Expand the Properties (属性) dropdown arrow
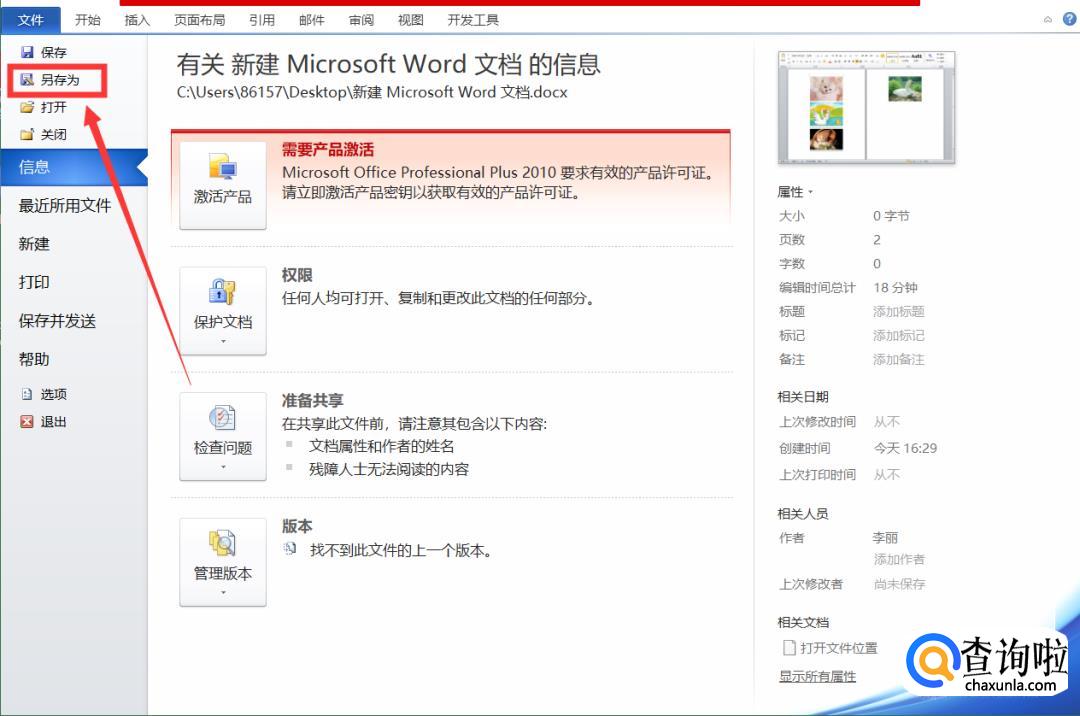This screenshot has width=1080, height=716. [x=811, y=192]
